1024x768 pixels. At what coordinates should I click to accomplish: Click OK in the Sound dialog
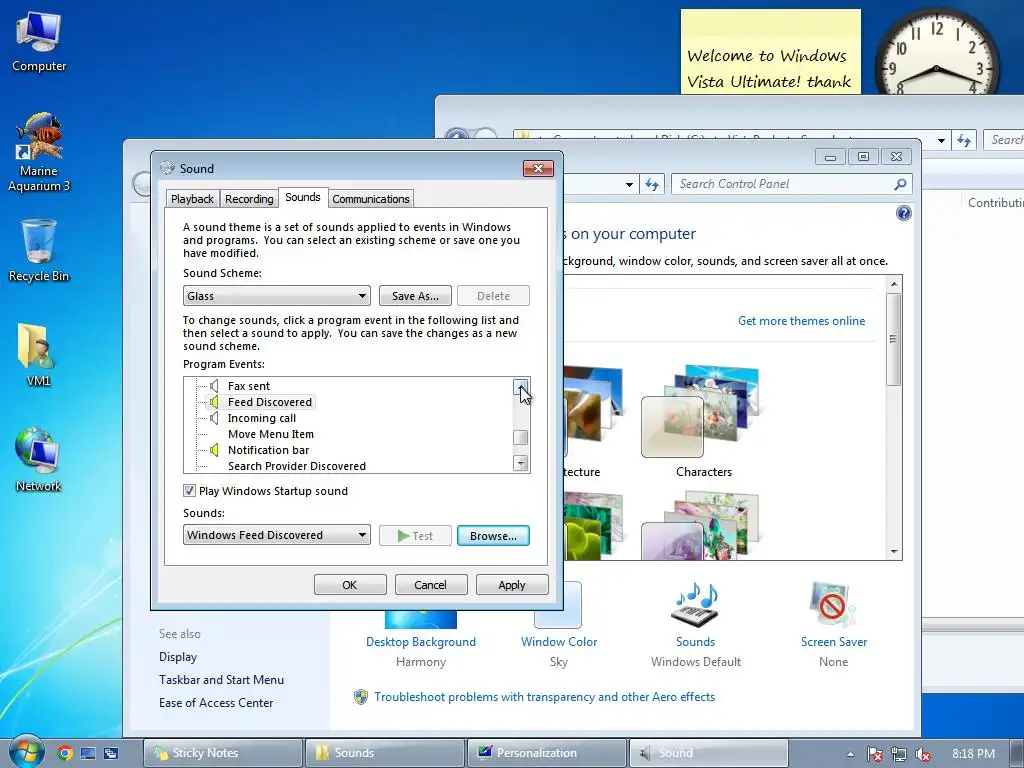(350, 584)
